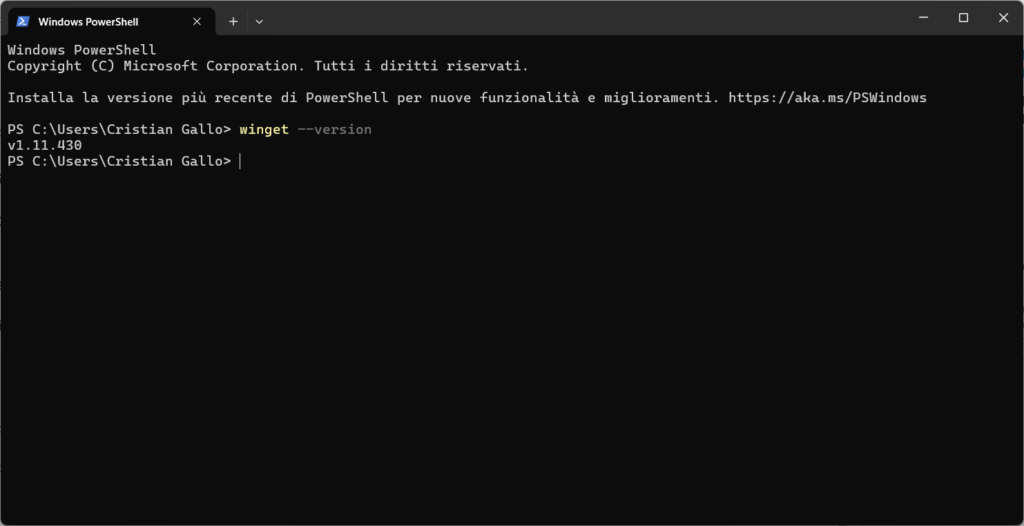Click the yellow winget command text

tap(264, 130)
